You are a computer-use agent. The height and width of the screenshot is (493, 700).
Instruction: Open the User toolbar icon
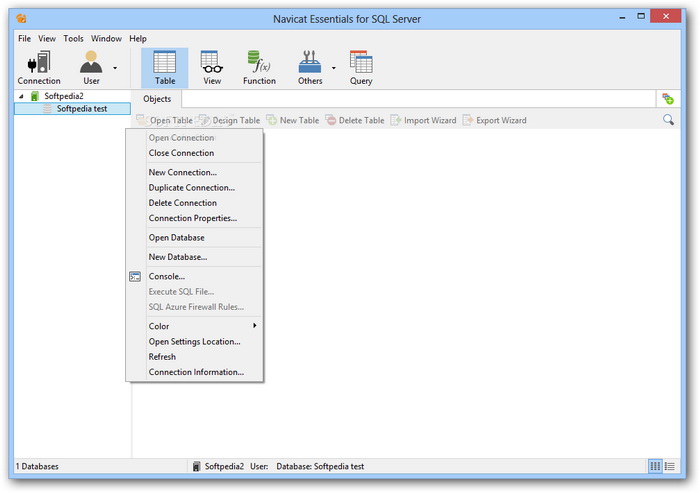click(91, 66)
